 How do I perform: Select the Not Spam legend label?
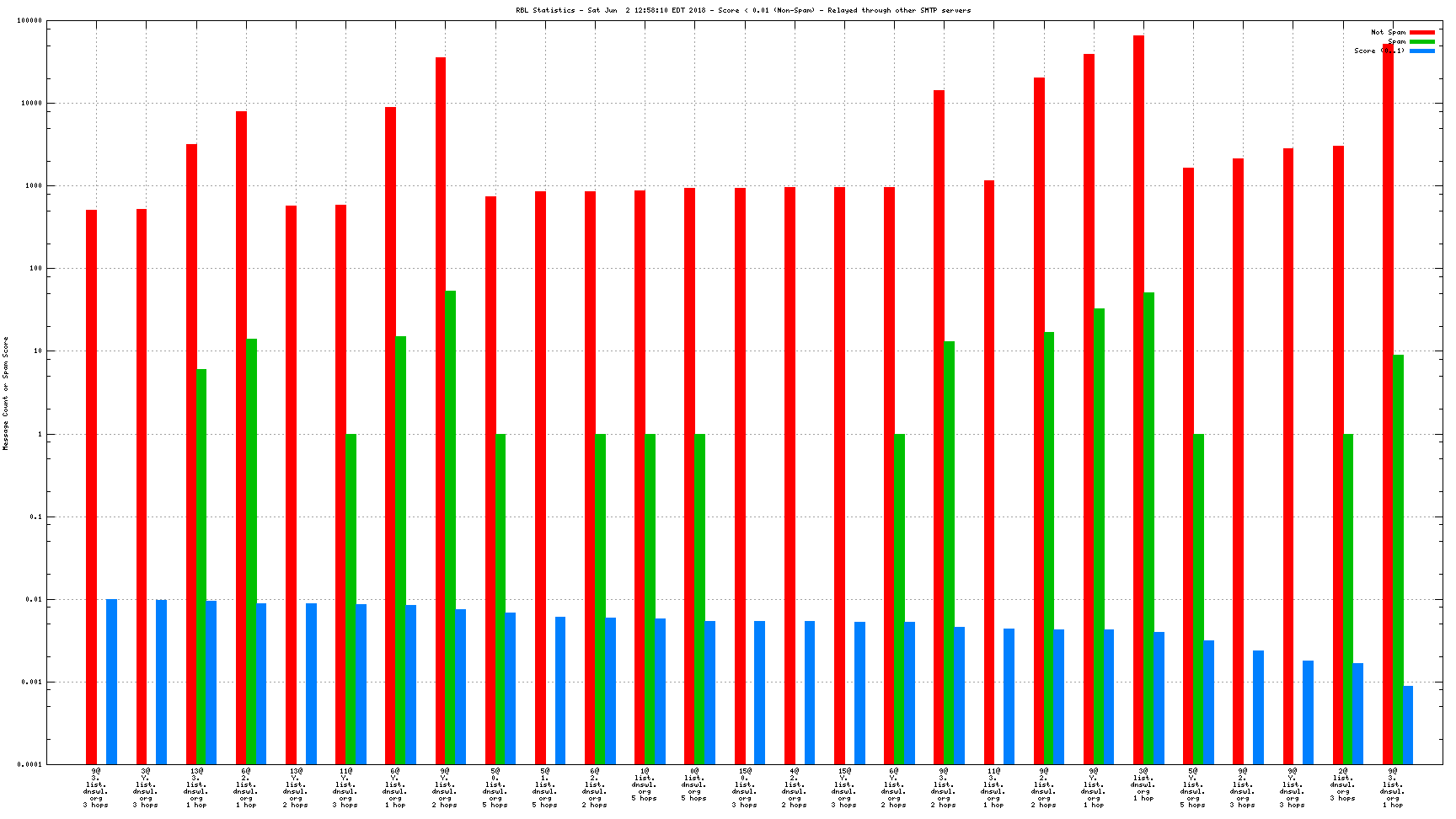[1388, 32]
